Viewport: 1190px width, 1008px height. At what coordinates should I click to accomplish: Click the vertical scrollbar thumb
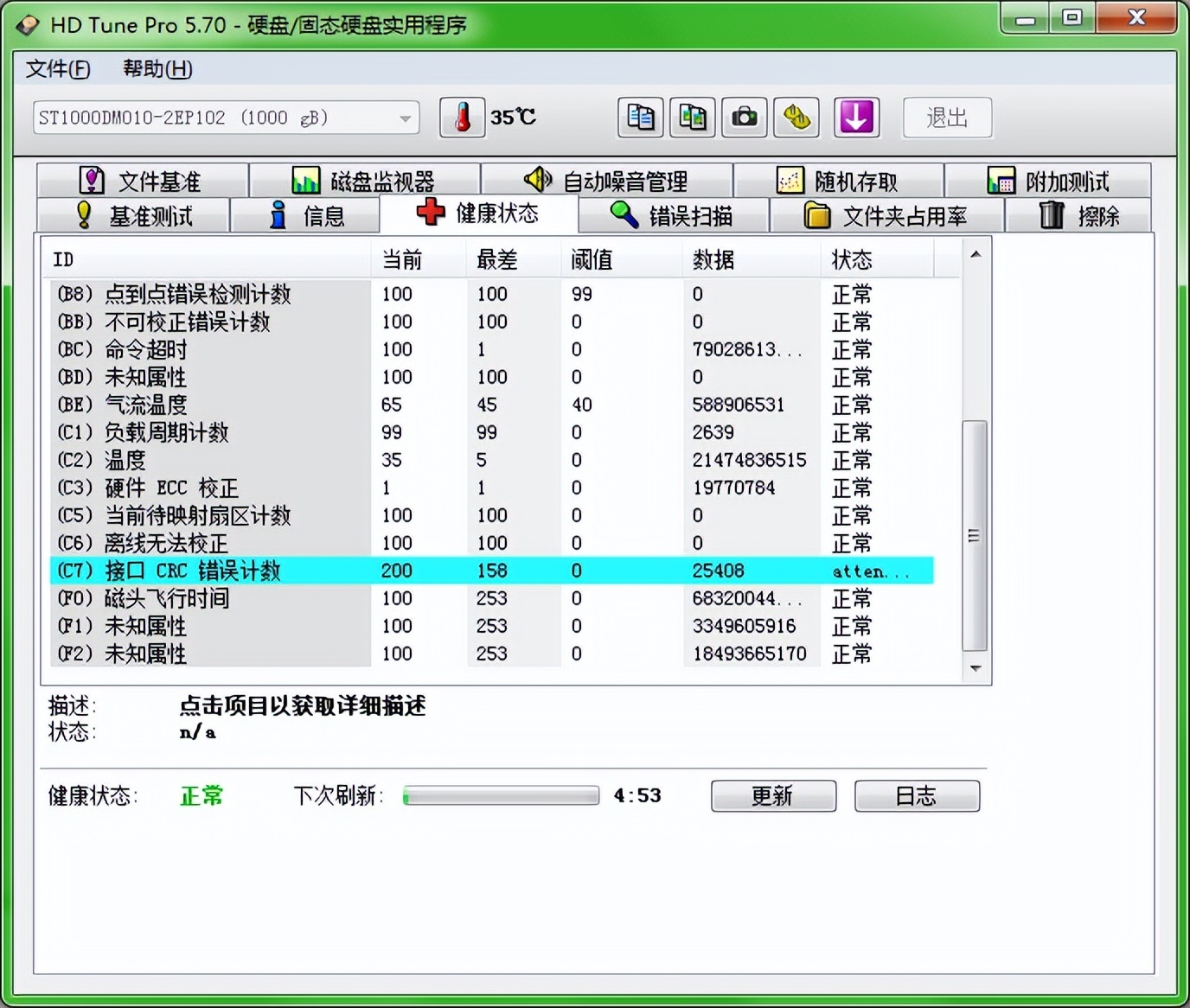click(975, 536)
